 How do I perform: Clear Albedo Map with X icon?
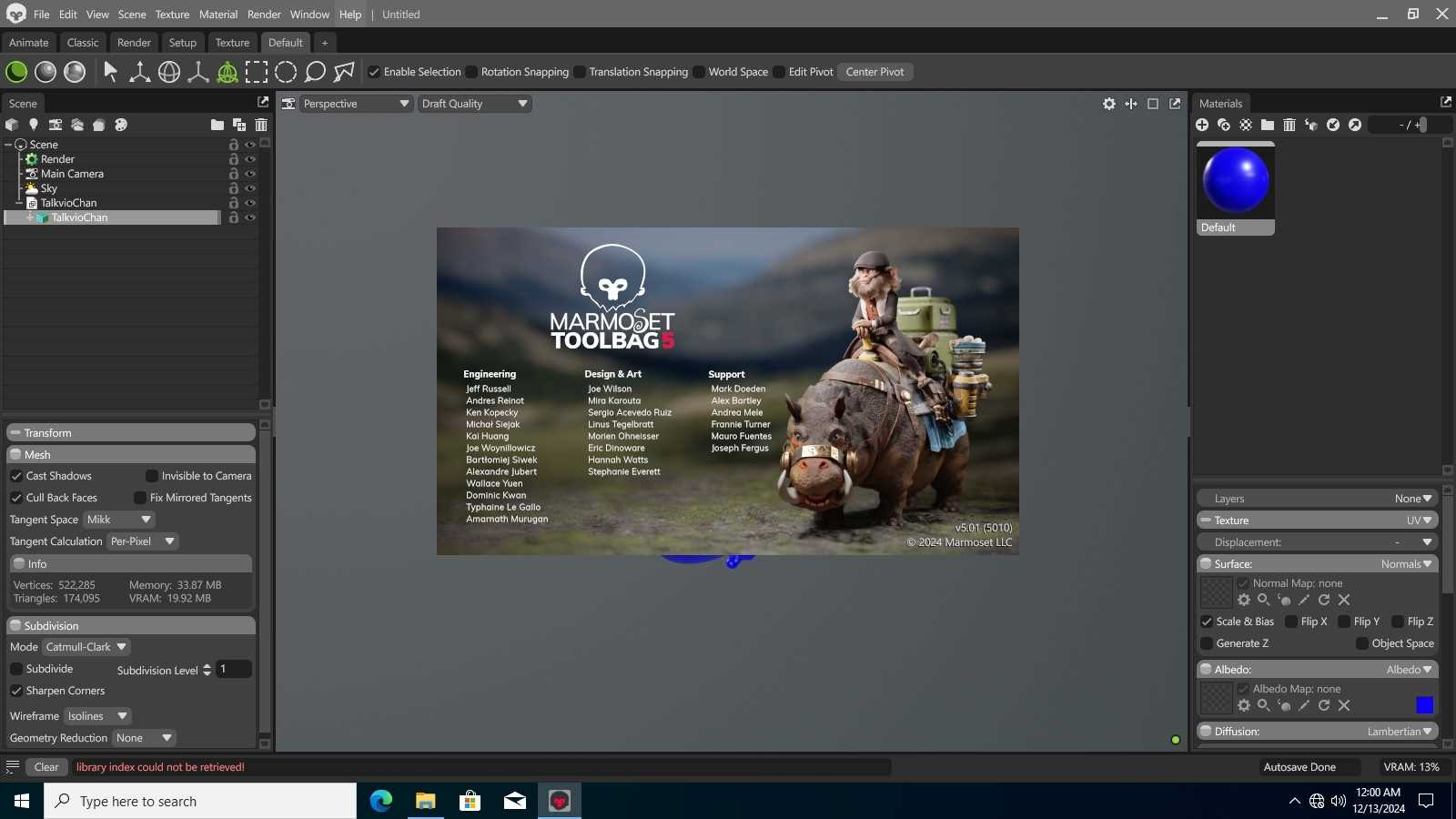click(x=1344, y=705)
